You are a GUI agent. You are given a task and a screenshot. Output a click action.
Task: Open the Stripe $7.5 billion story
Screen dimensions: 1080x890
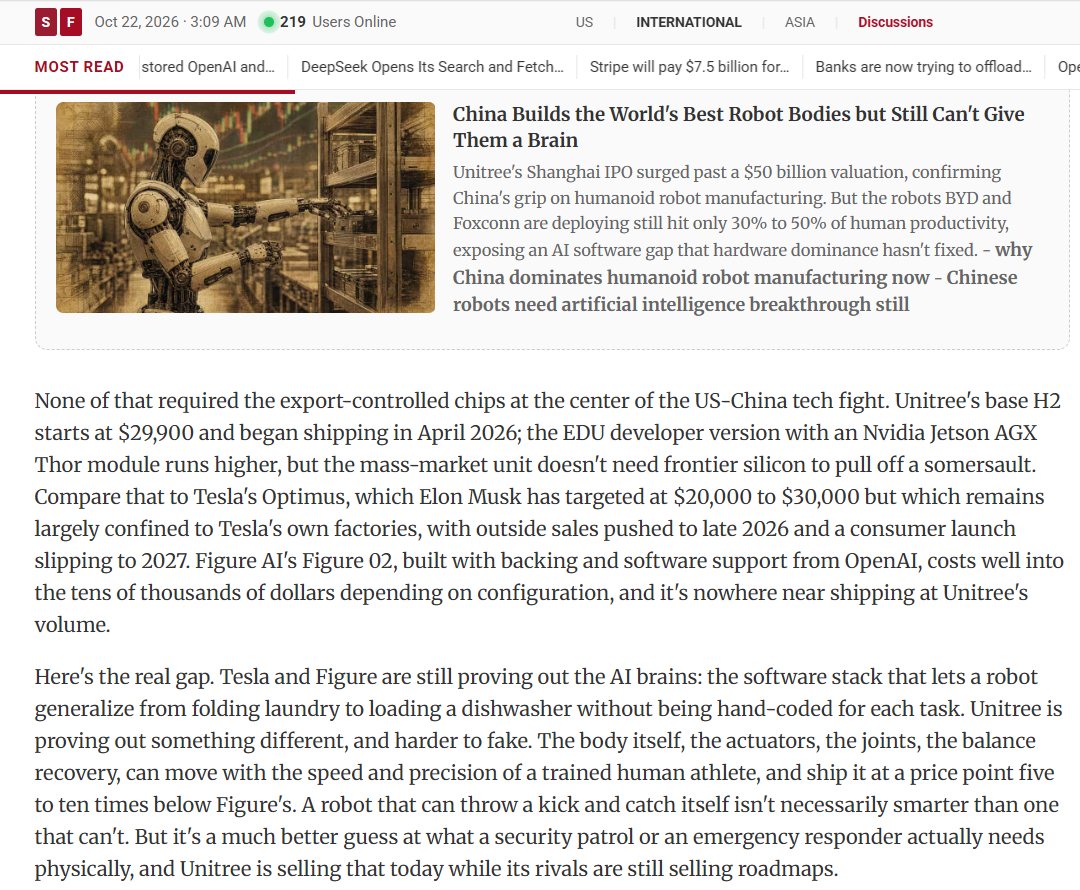point(689,67)
